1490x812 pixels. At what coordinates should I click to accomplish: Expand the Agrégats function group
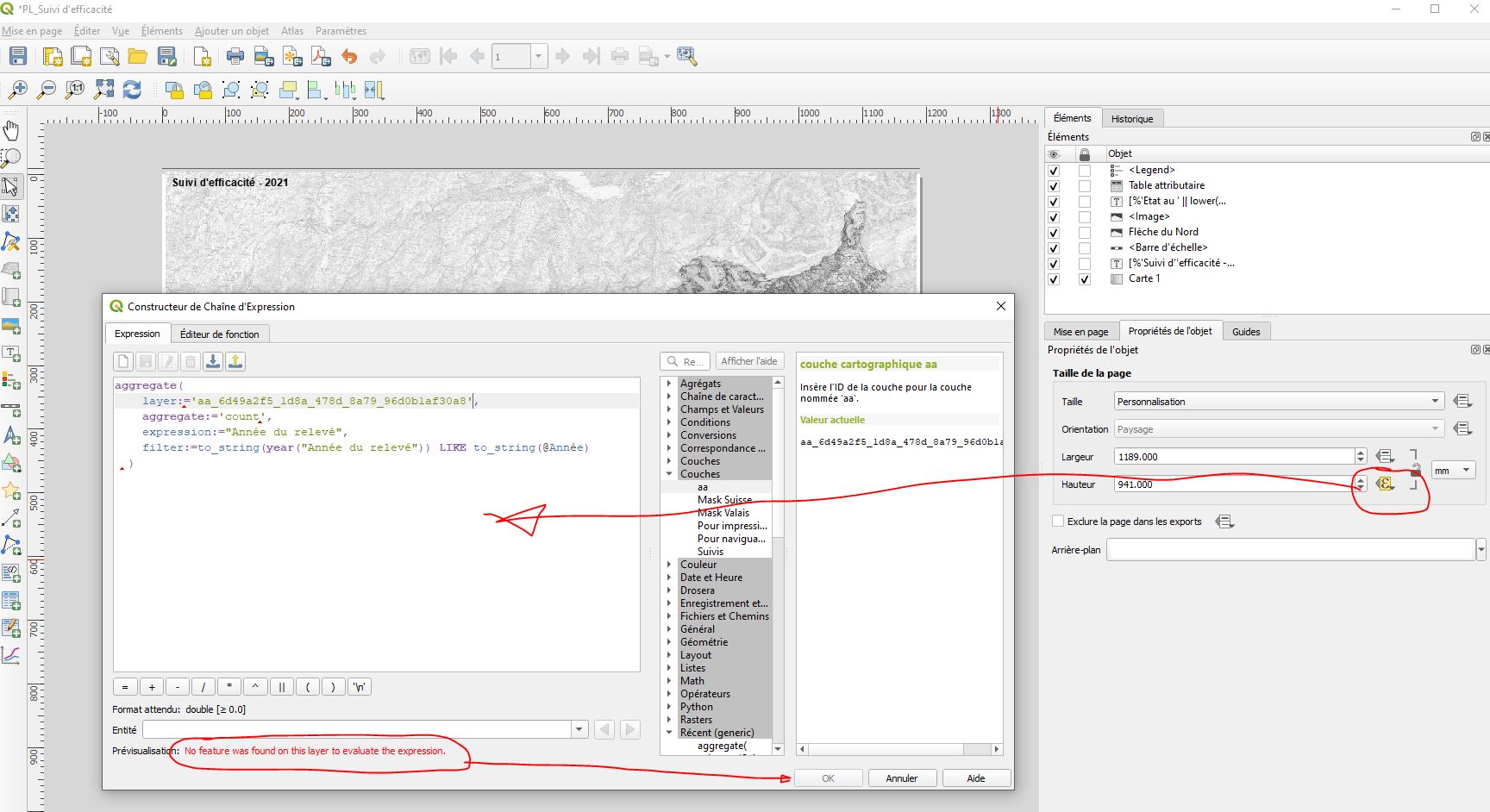669,384
